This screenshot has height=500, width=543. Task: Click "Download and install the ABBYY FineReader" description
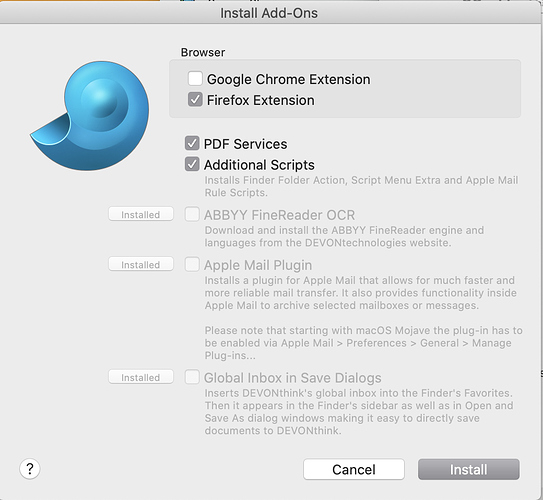point(344,236)
